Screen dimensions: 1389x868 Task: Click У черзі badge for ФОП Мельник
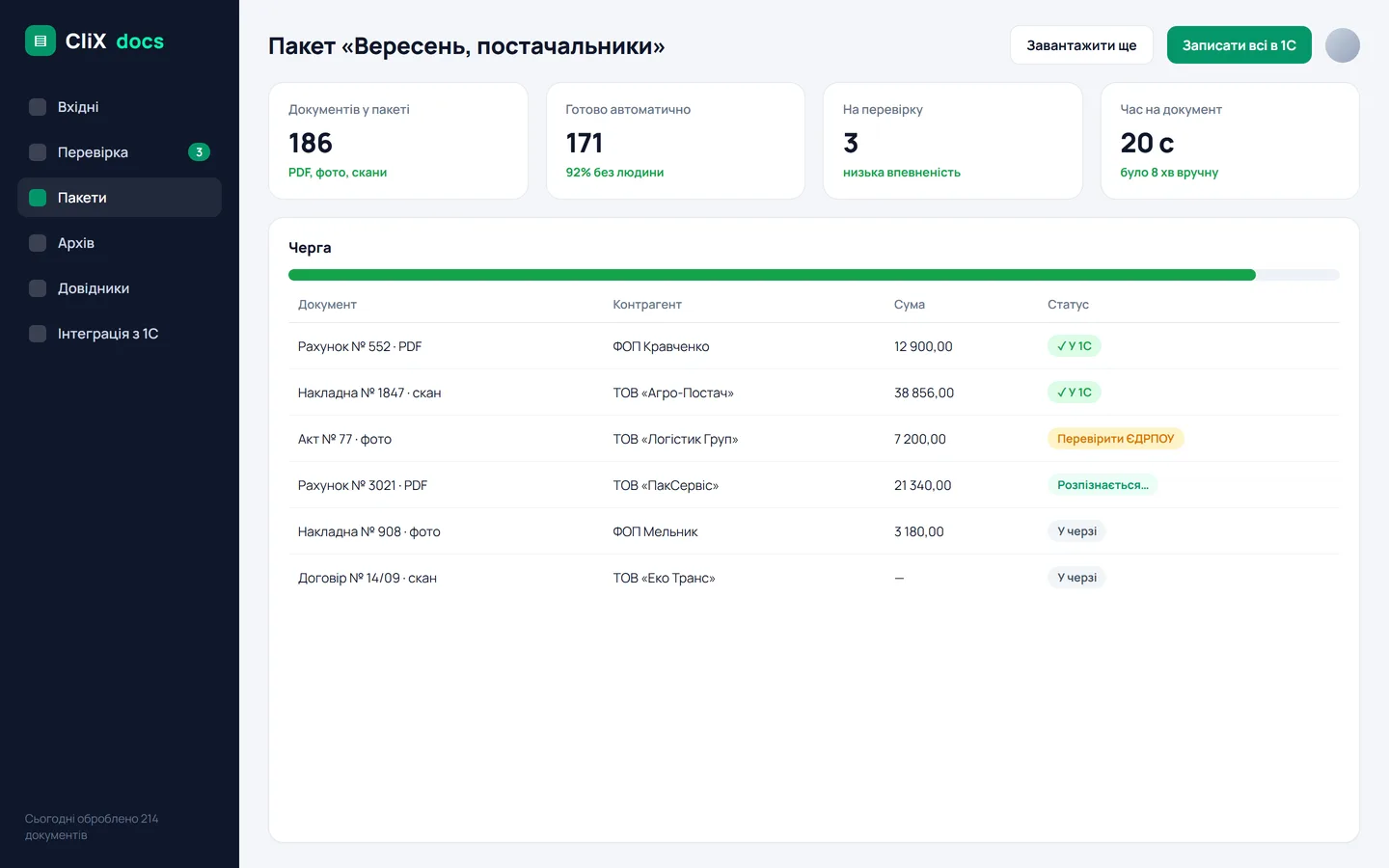pos(1076,531)
